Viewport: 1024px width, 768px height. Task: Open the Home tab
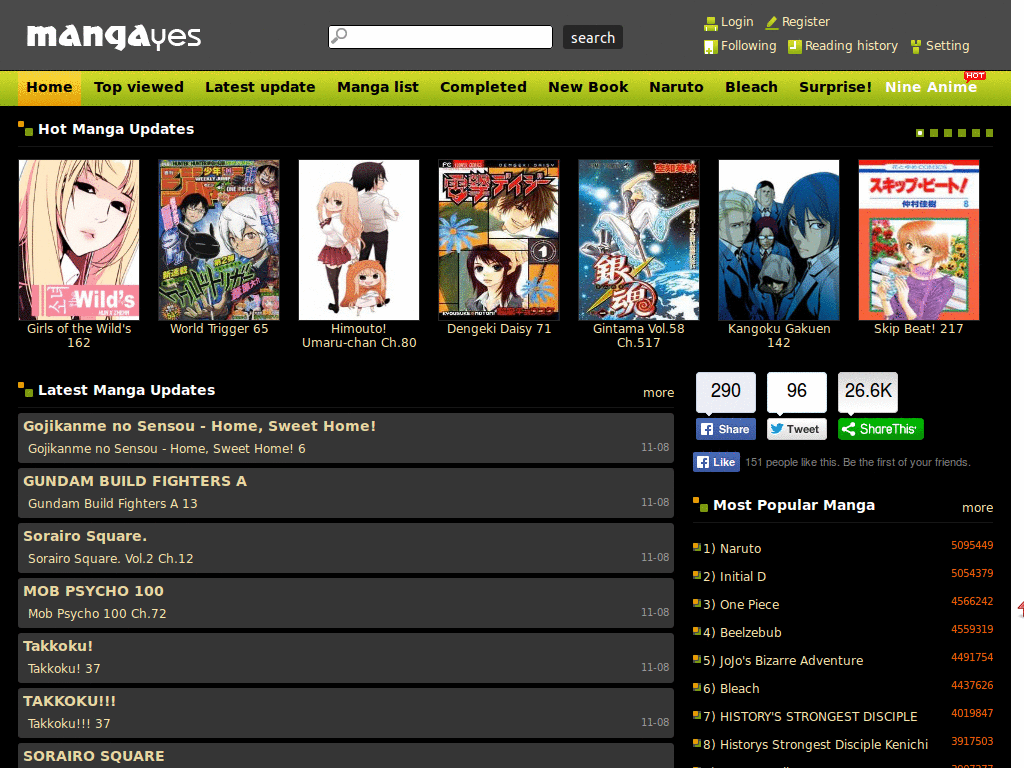(x=50, y=88)
